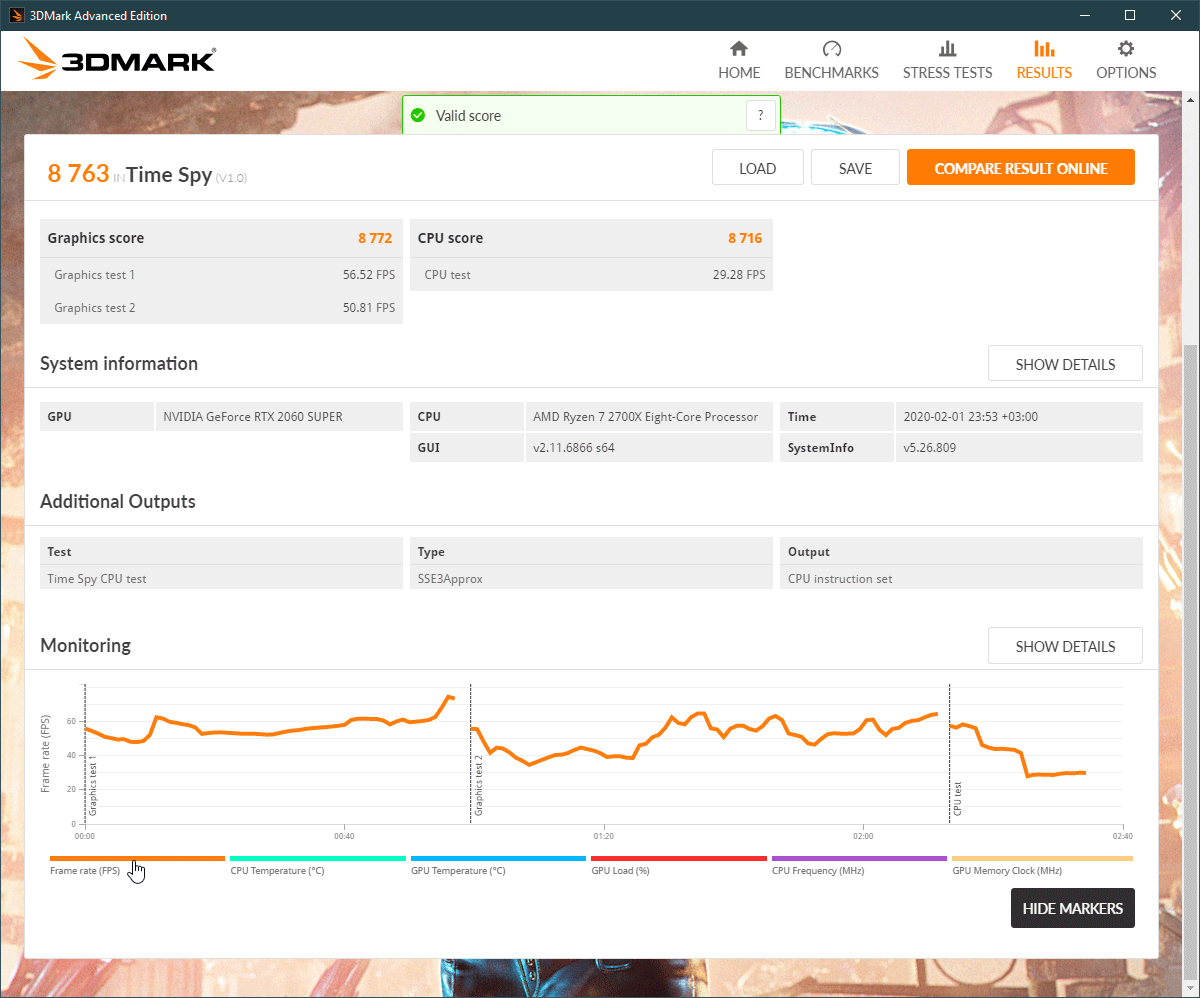
Task: Click the Benchmarks gauge icon
Action: tap(832, 49)
